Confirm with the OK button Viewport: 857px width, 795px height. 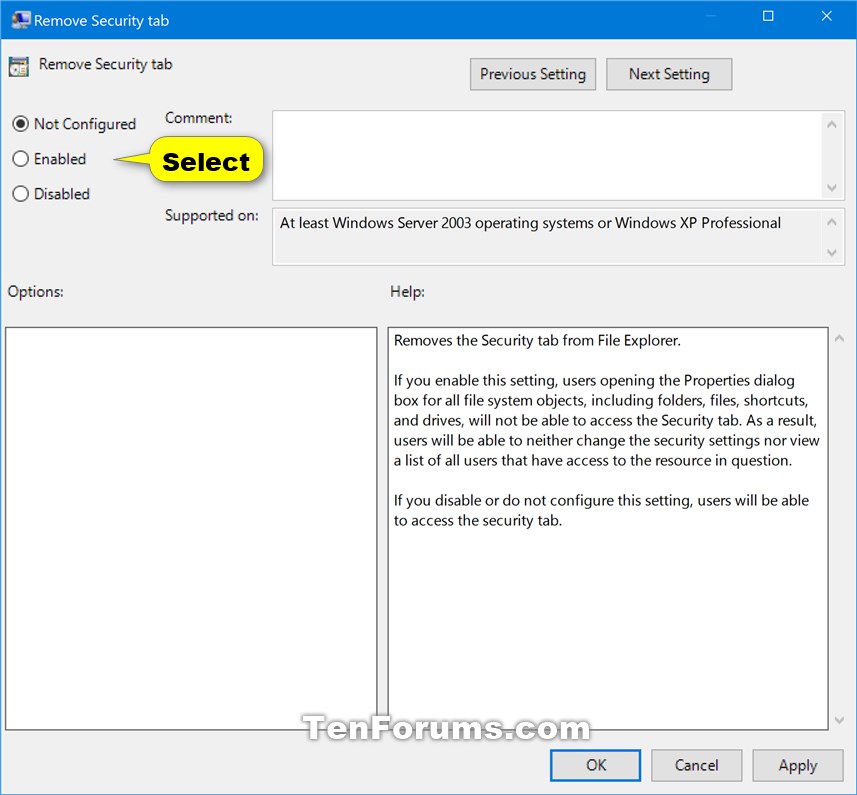point(595,765)
